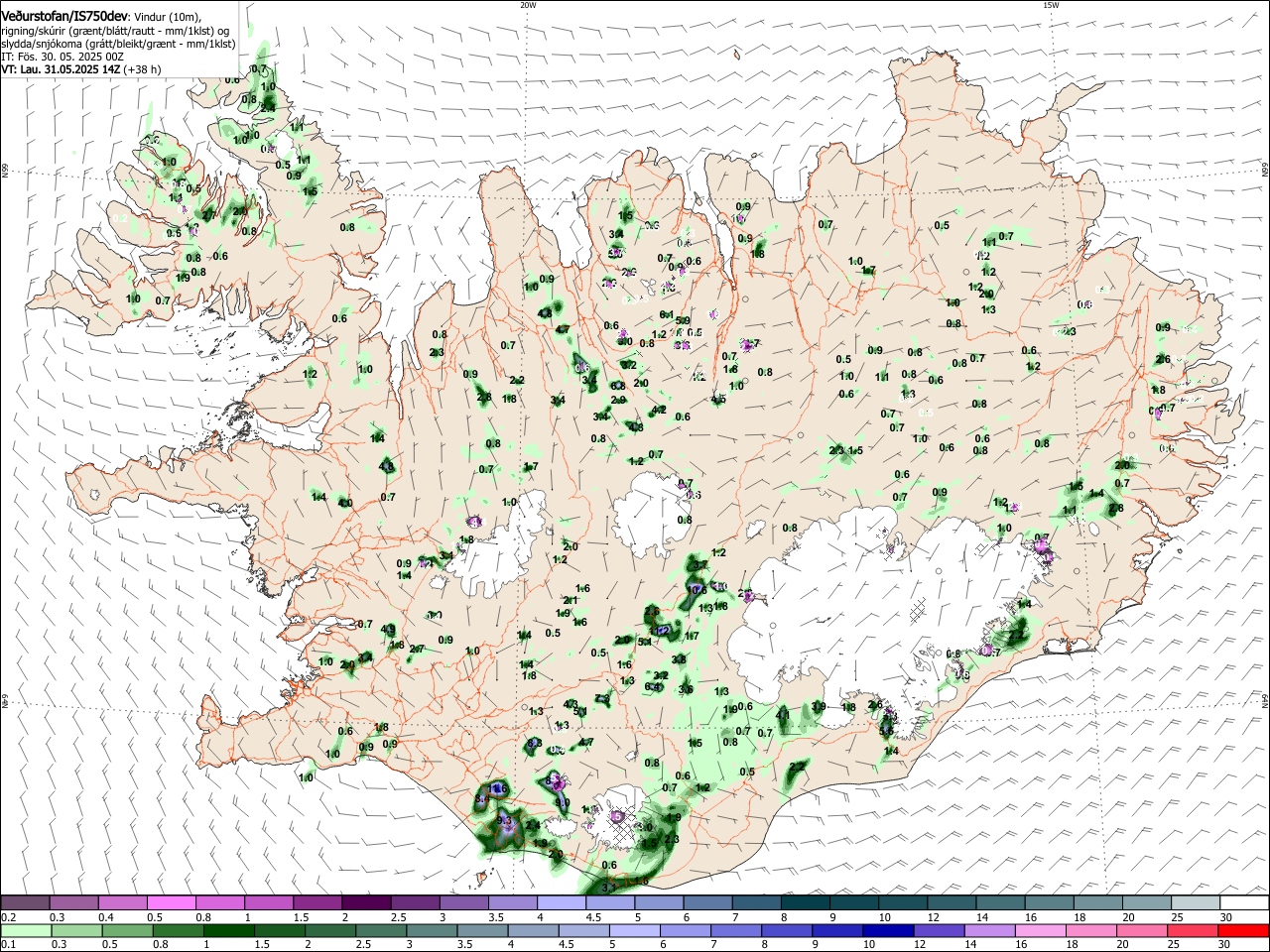
Task: Pick the dark purple top swatch labeled 2
Action: click(x=366, y=902)
